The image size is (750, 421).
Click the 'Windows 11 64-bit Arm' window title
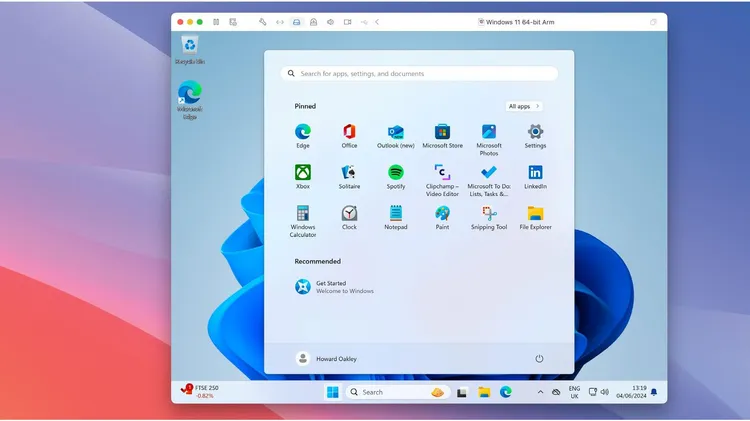(520, 22)
